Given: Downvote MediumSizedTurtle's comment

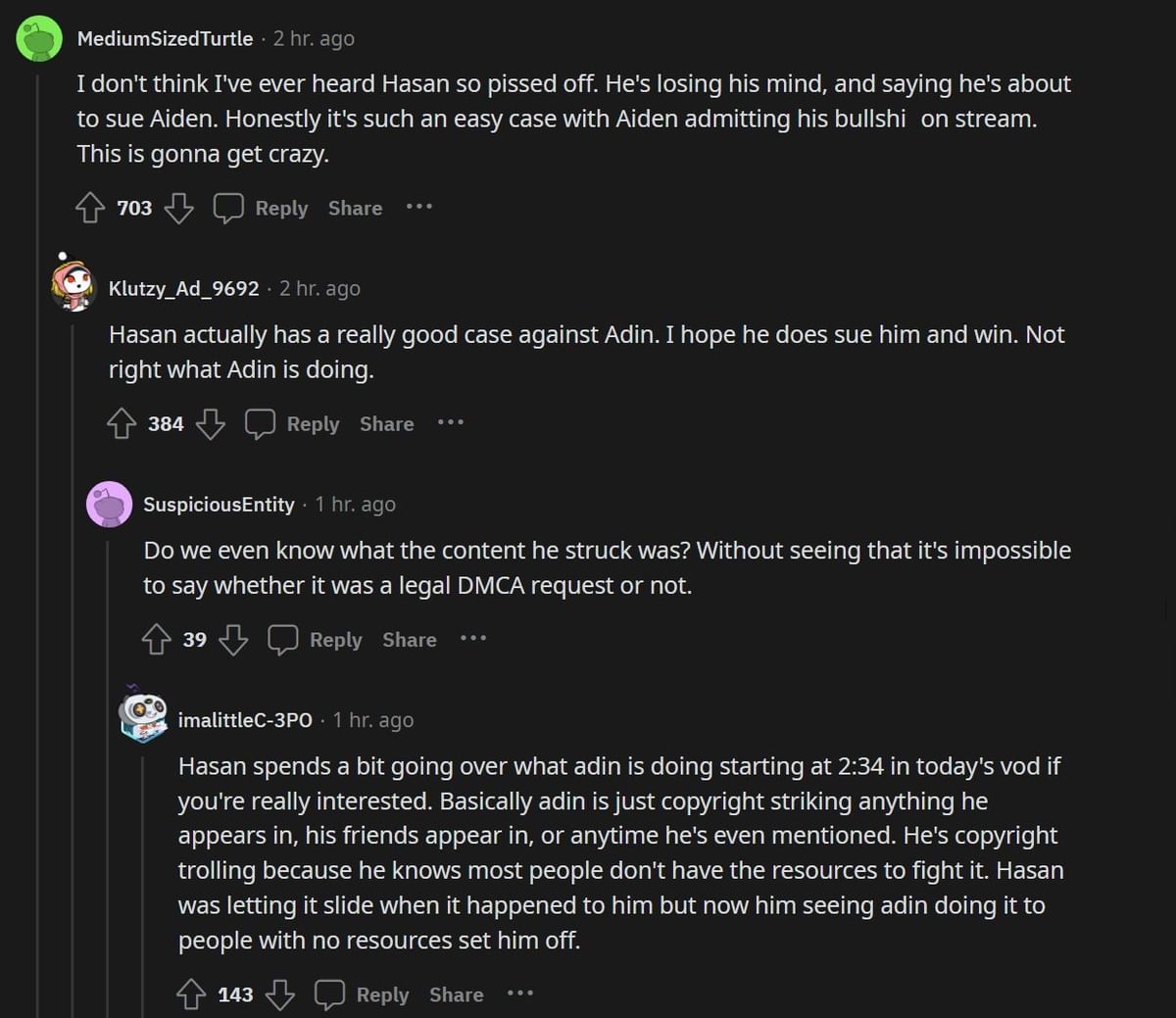Looking at the screenshot, I should [x=178, y=208].
